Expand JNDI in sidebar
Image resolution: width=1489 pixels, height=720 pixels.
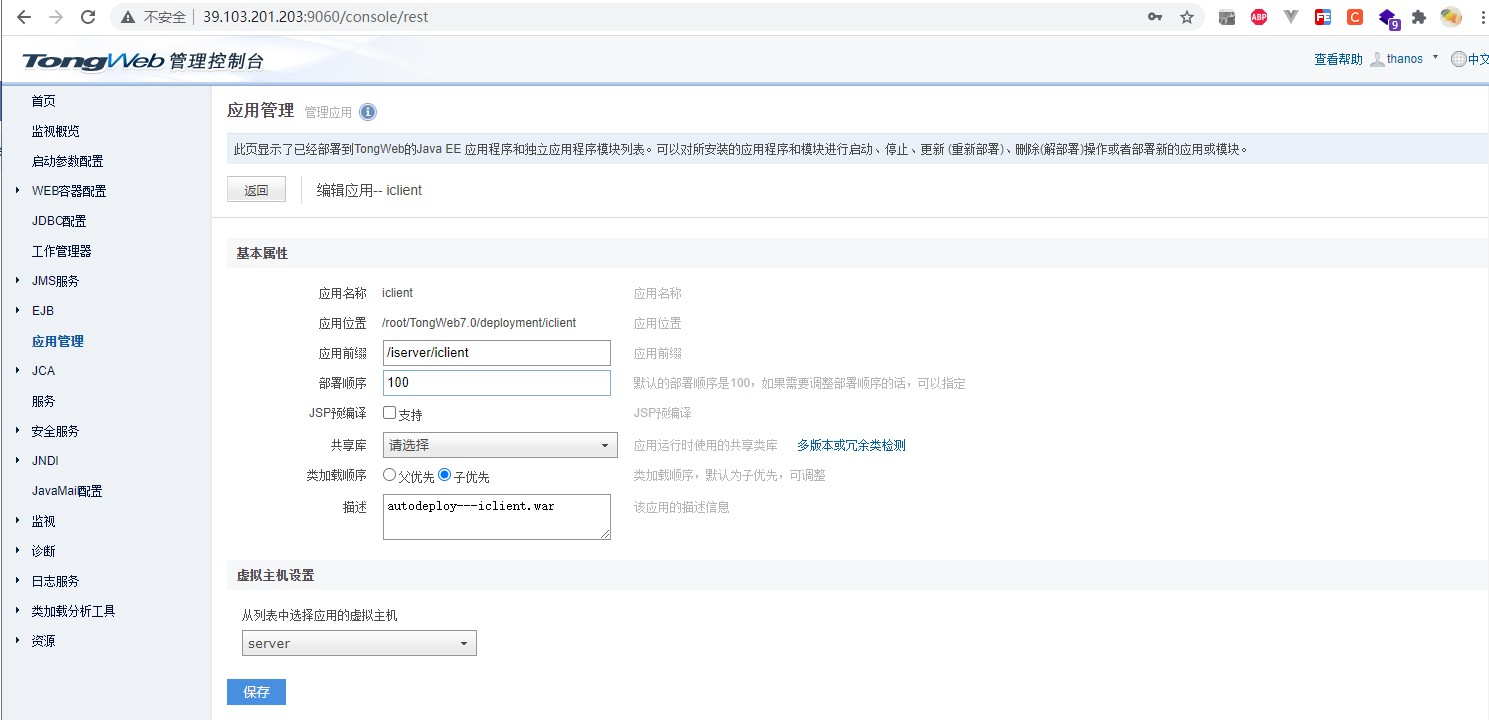(18, 460)
